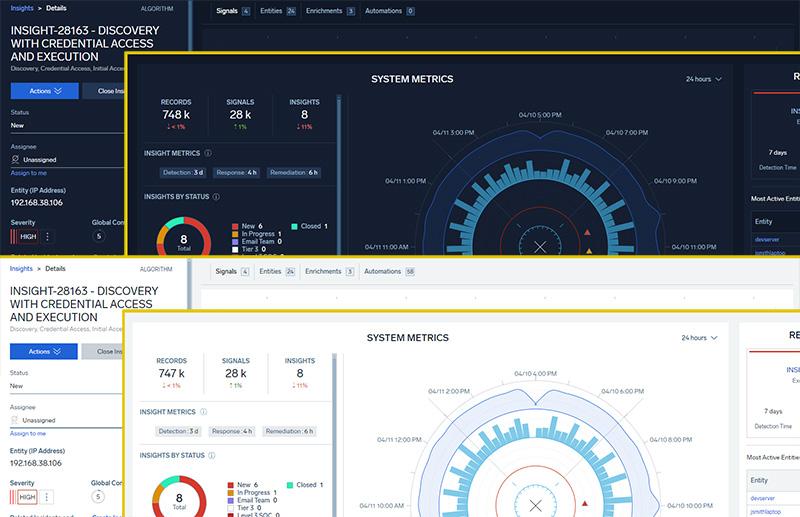Screen dimensions: 800x517
Task: Click the Insights breadcrumb in light-theme view
Action: 21,268
